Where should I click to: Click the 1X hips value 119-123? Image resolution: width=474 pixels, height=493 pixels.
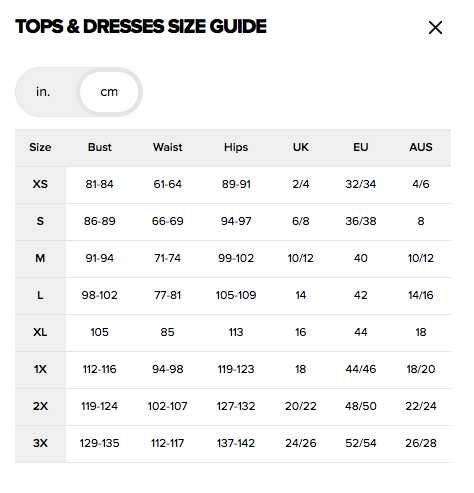pyautogui.click(x=236, y=369)
